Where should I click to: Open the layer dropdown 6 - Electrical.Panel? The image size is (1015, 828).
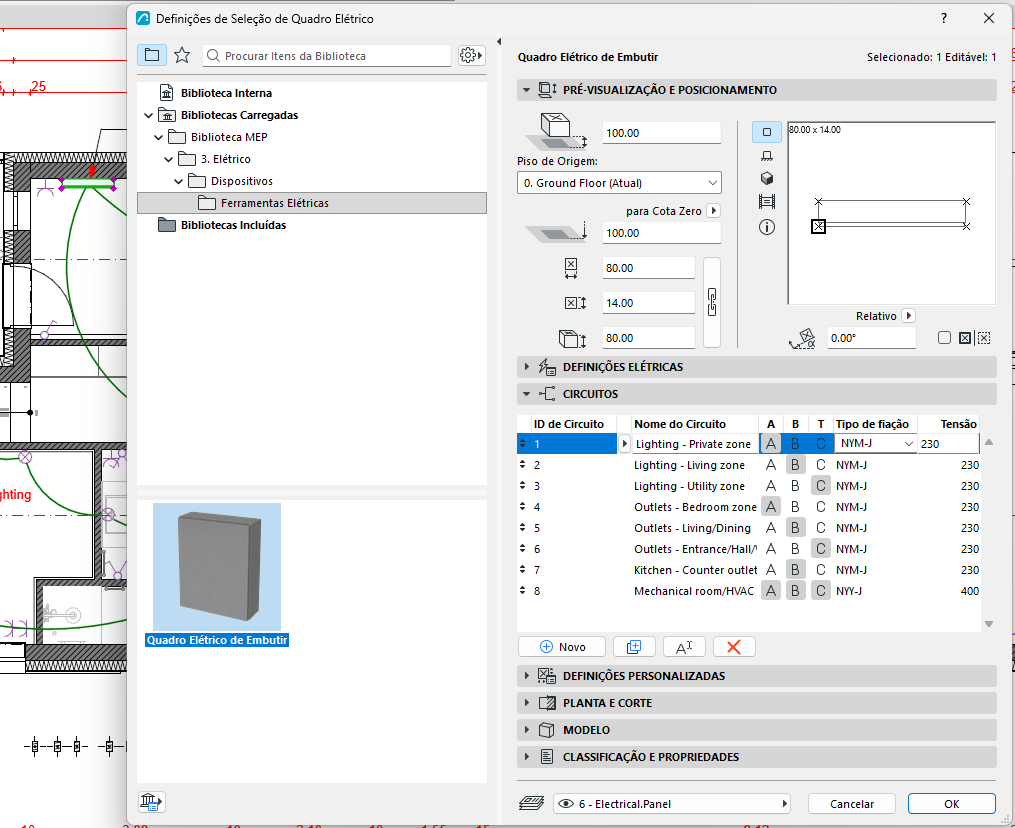coord(672,803)
